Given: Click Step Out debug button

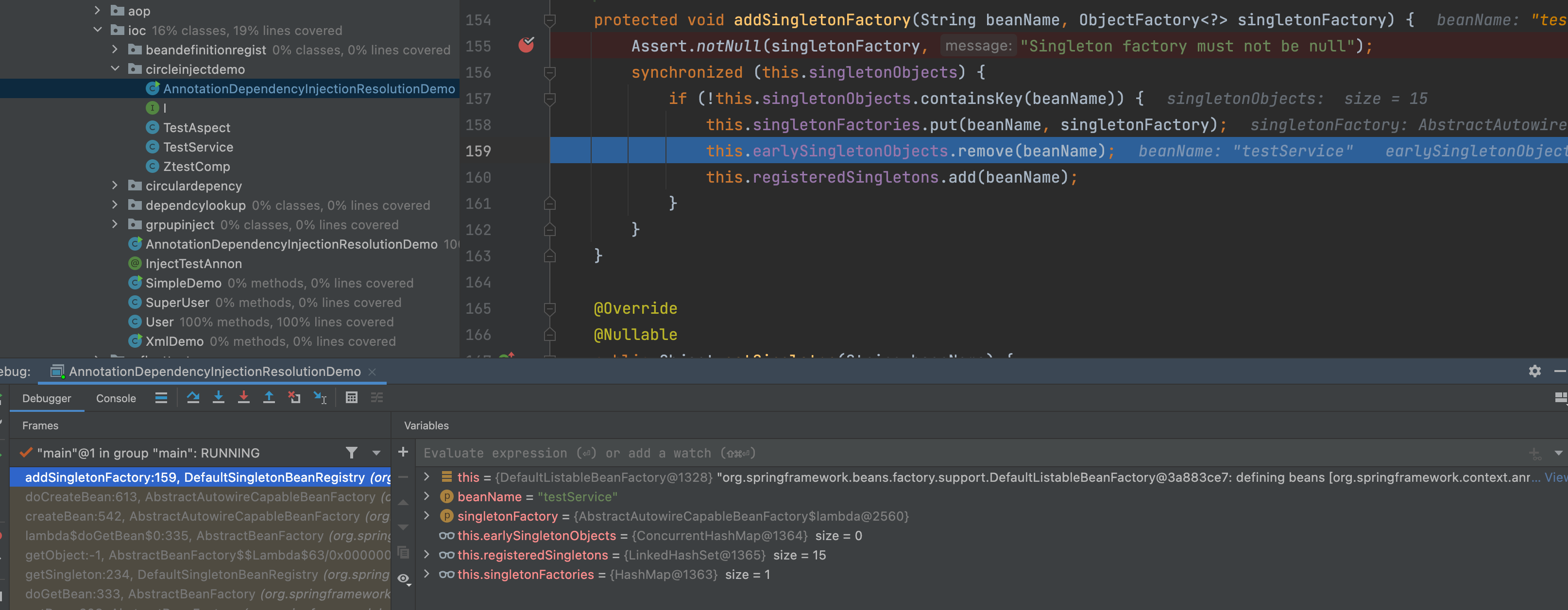Looking at the screenshot, I should tap(269, 398).
